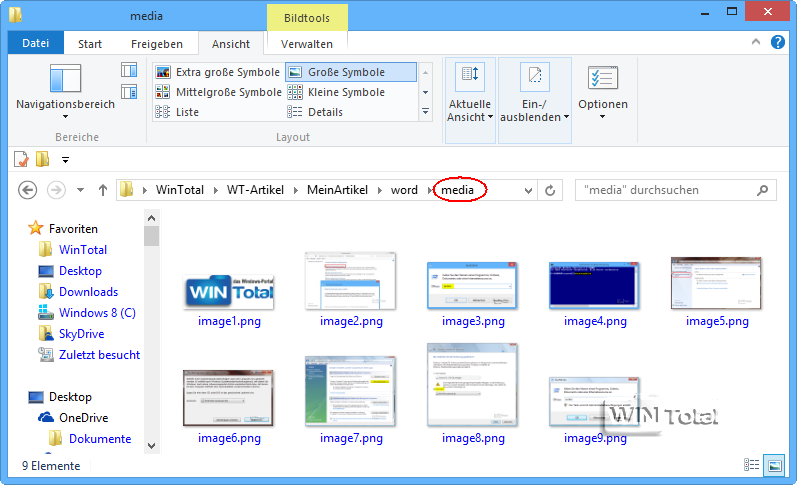Open previous locations address dropdown

tap(528, 191)
